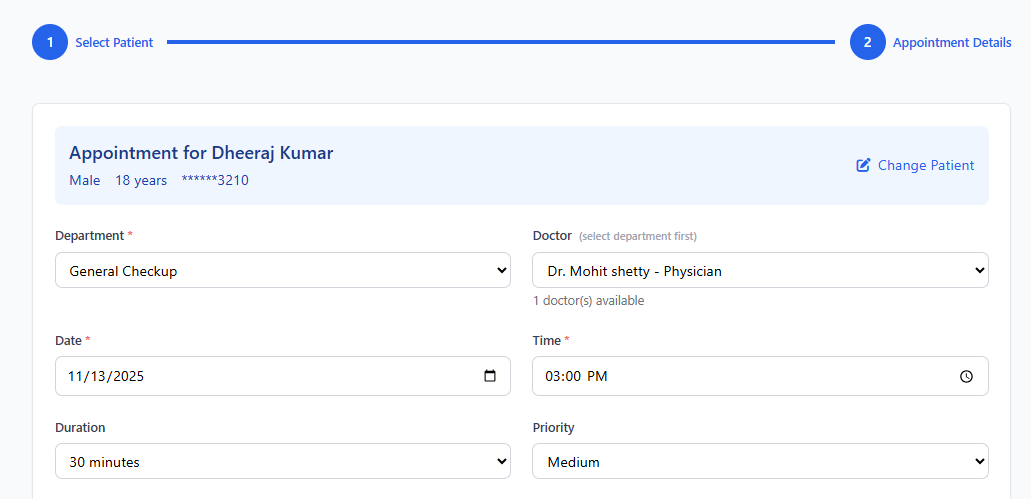The height and width of the screenshot is (499, 1031).
Task: Expand the Priority dropdown showing Medium
Action: pos(760,461)
